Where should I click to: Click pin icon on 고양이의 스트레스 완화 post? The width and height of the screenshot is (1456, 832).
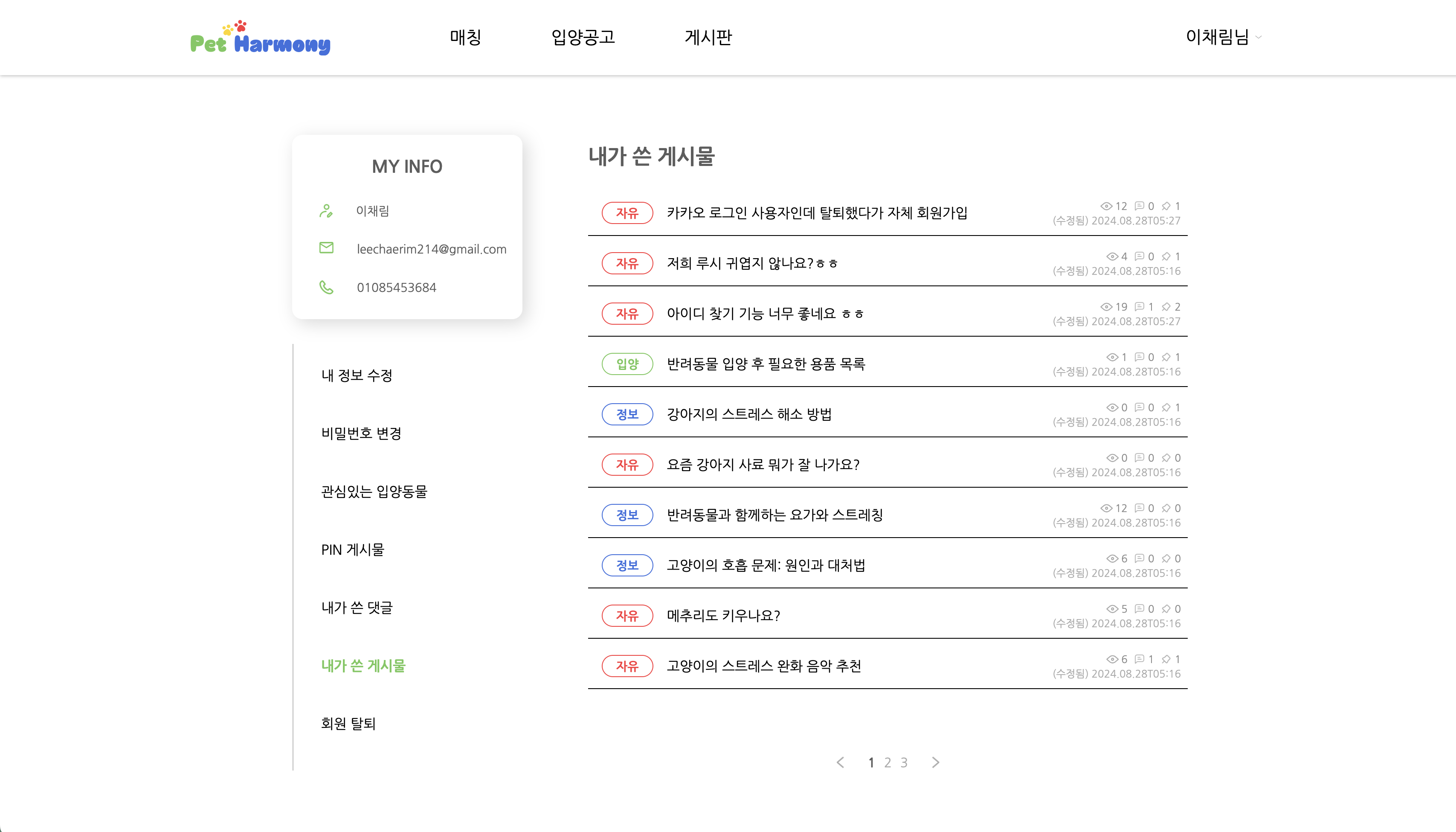pos(1166,660)
